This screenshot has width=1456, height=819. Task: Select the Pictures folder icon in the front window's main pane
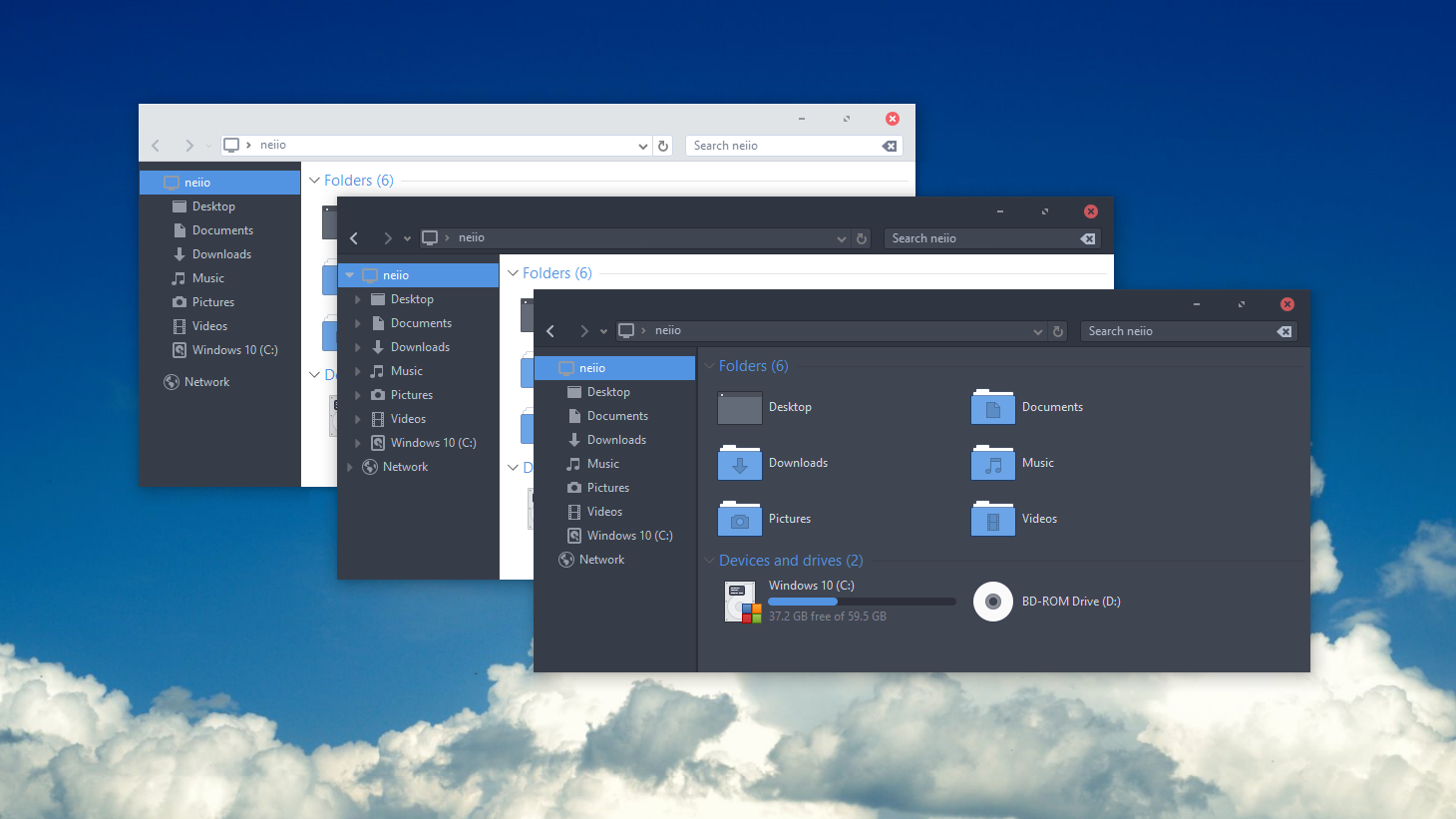740,519
